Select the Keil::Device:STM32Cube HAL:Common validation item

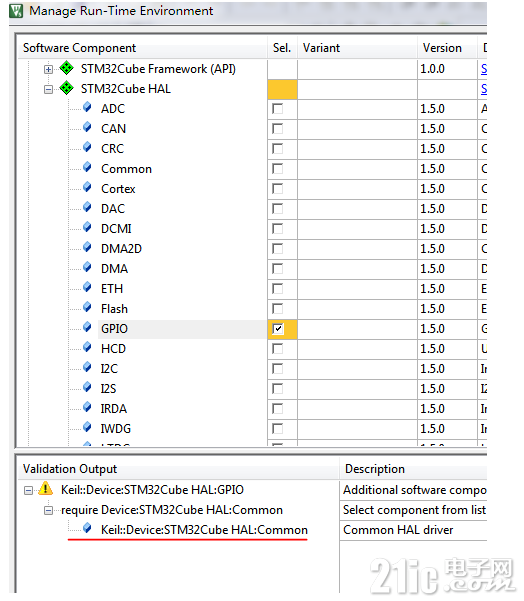coord(204,530)
